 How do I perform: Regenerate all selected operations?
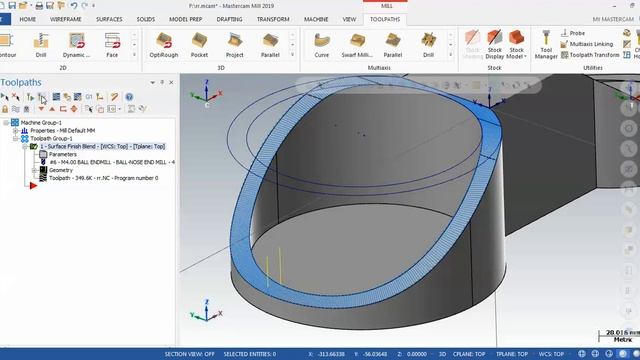pos(31,97)
